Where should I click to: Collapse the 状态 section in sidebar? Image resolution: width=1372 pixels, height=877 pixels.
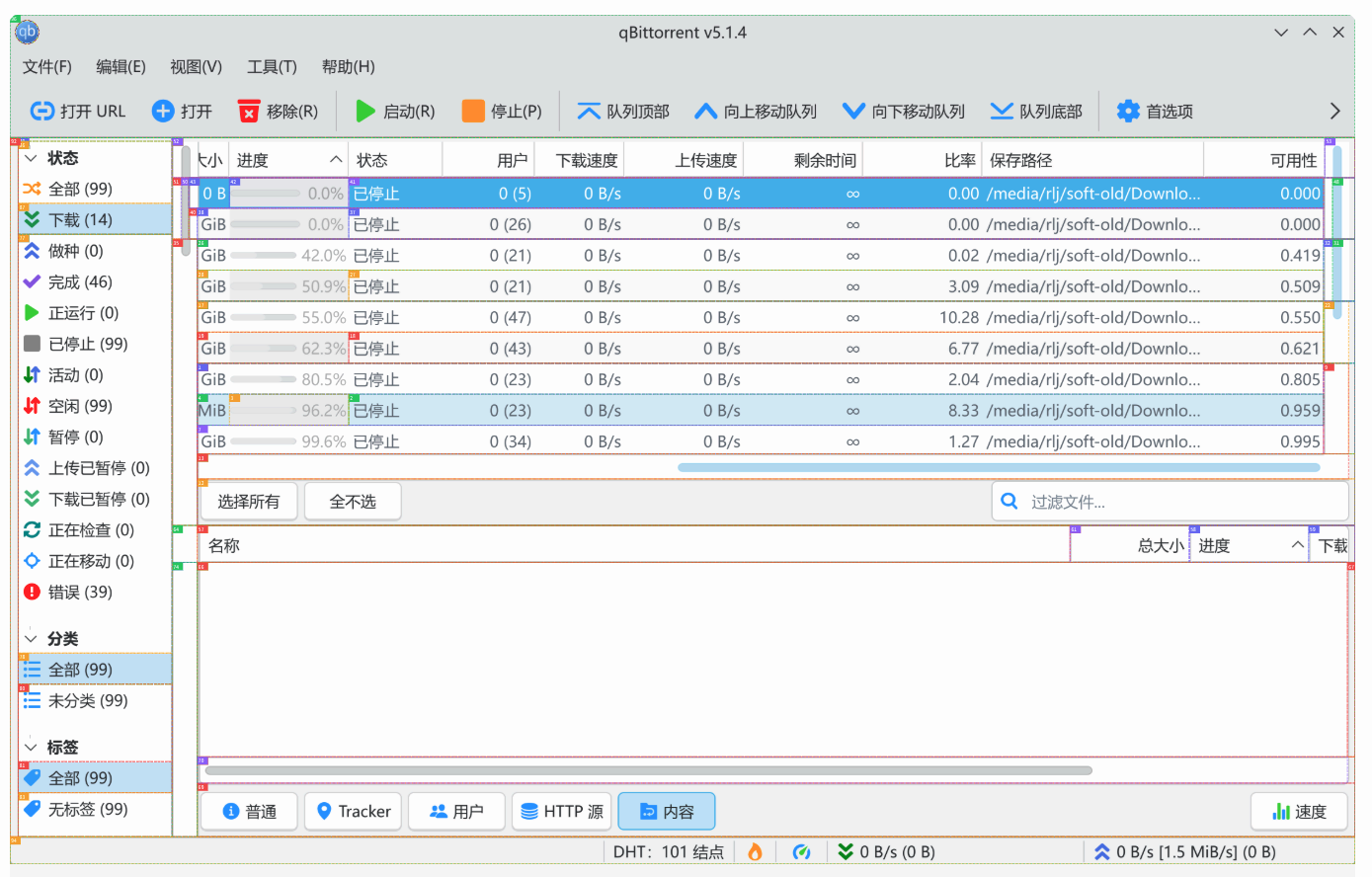pyautogui.click(x=31, y=158)
